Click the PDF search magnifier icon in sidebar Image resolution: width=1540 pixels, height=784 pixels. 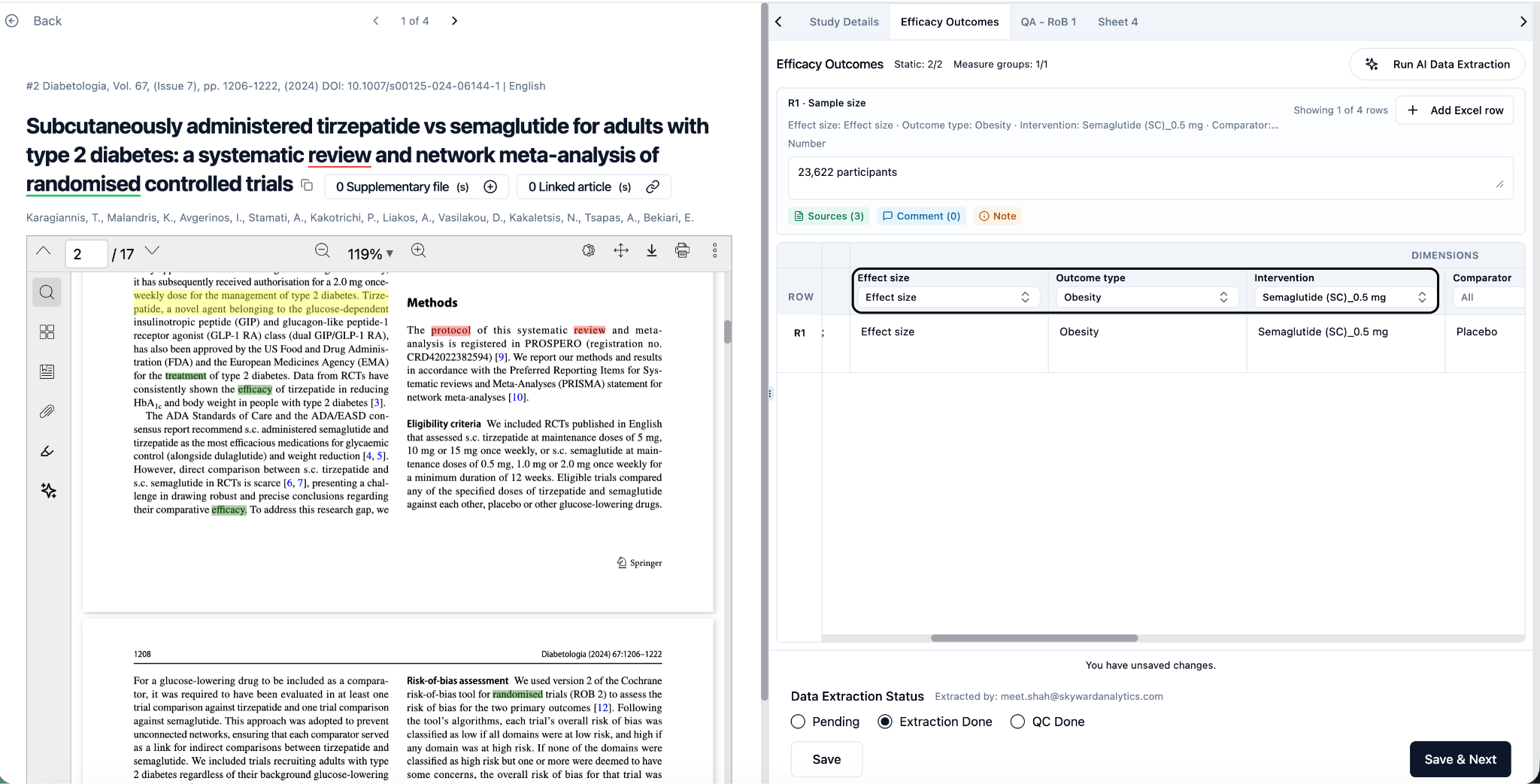(47, 292)
